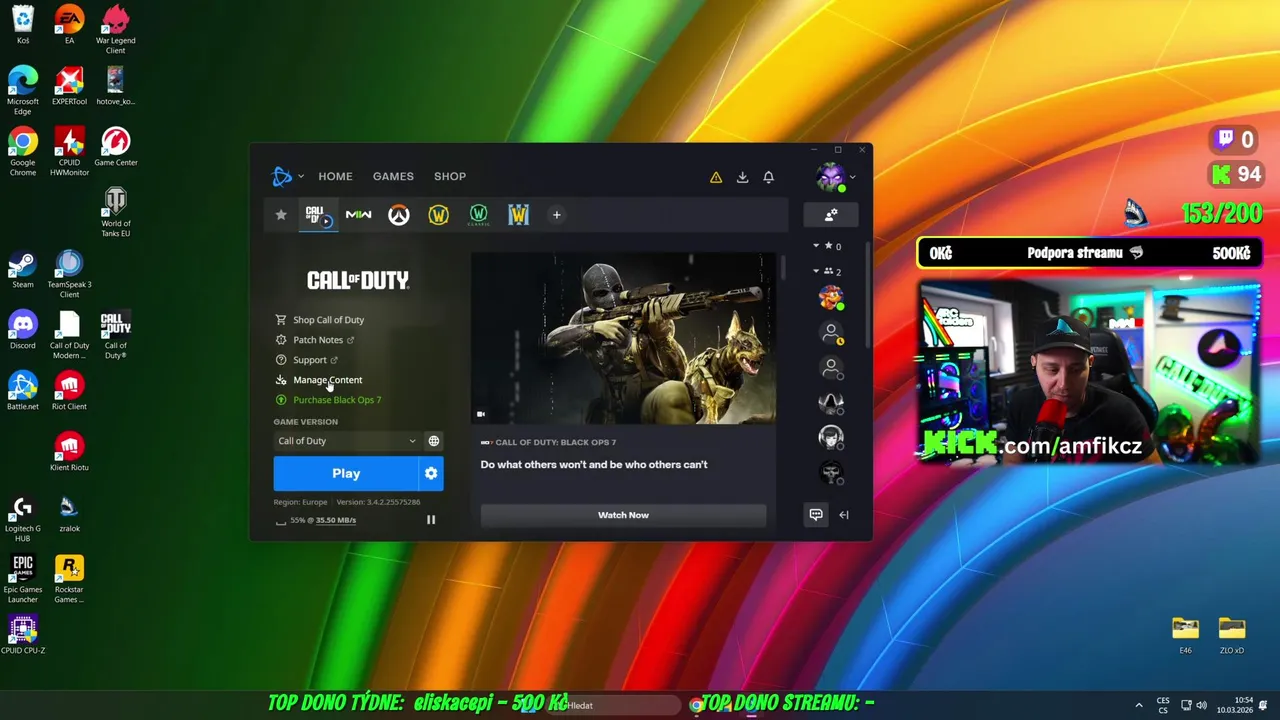Select the Call of Duty game tab icon
The width and height of the screenshot is (1280, 720).
click(319, 215)
